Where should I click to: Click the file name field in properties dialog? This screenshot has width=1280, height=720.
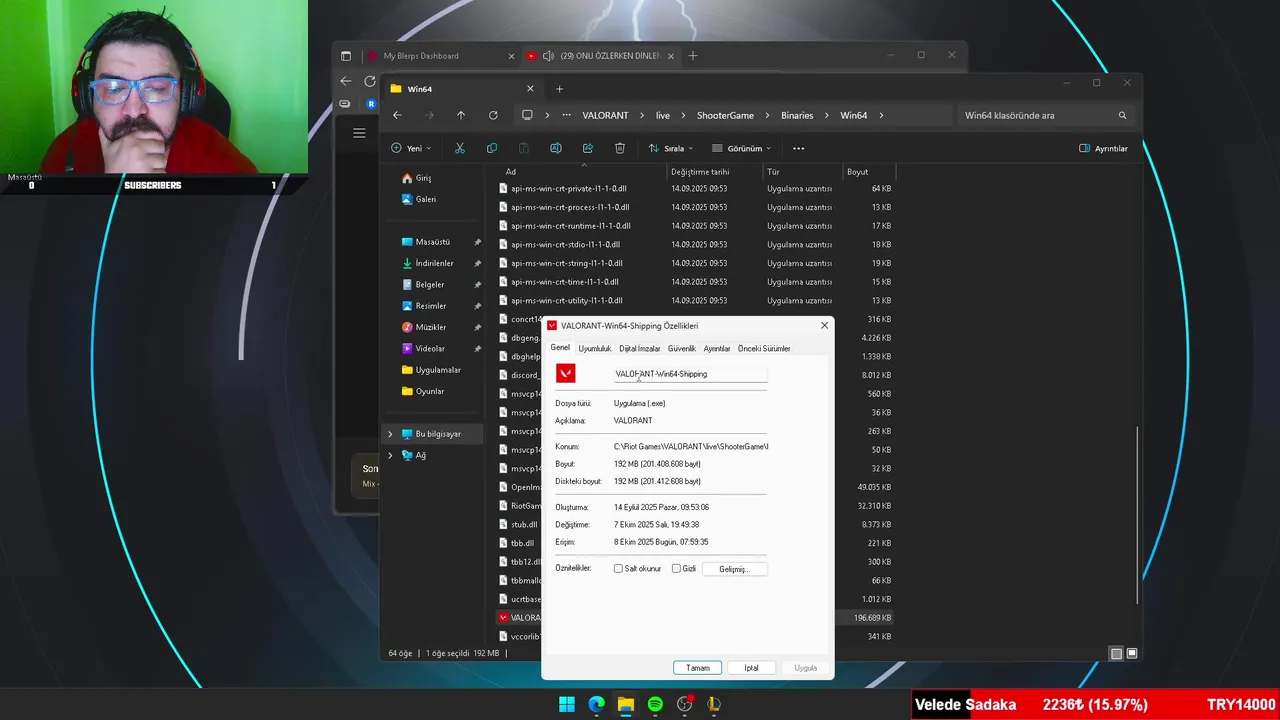point(690,374)
